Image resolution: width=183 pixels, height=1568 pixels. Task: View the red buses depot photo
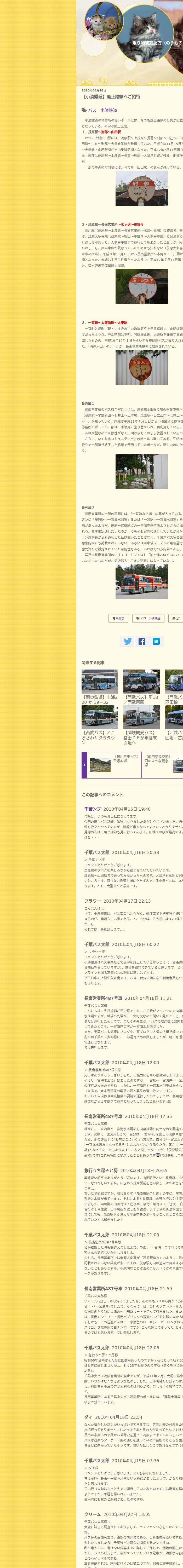142,581
